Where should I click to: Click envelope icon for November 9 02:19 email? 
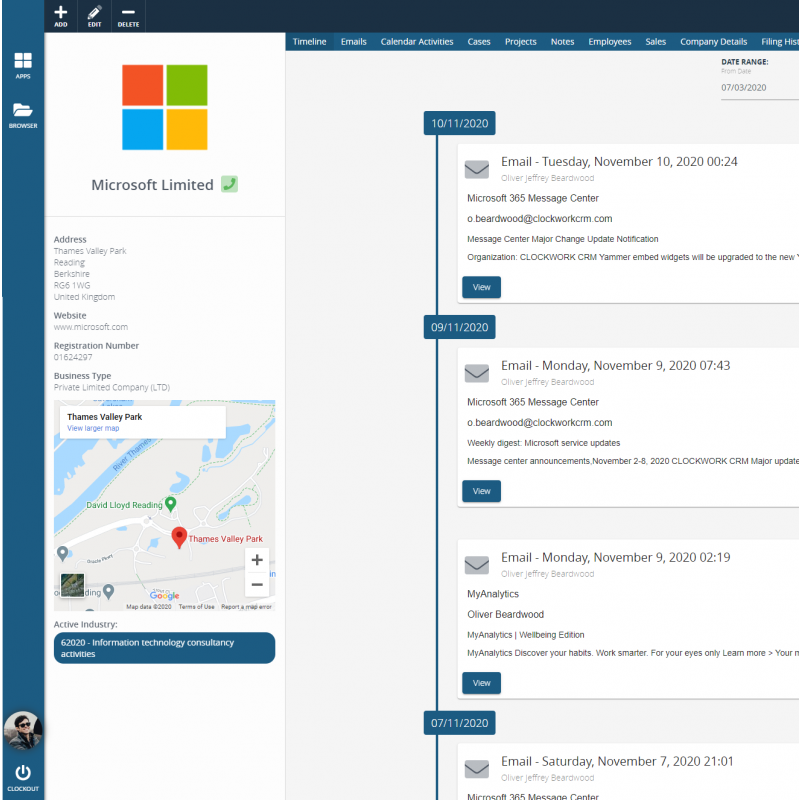point(477,565)
